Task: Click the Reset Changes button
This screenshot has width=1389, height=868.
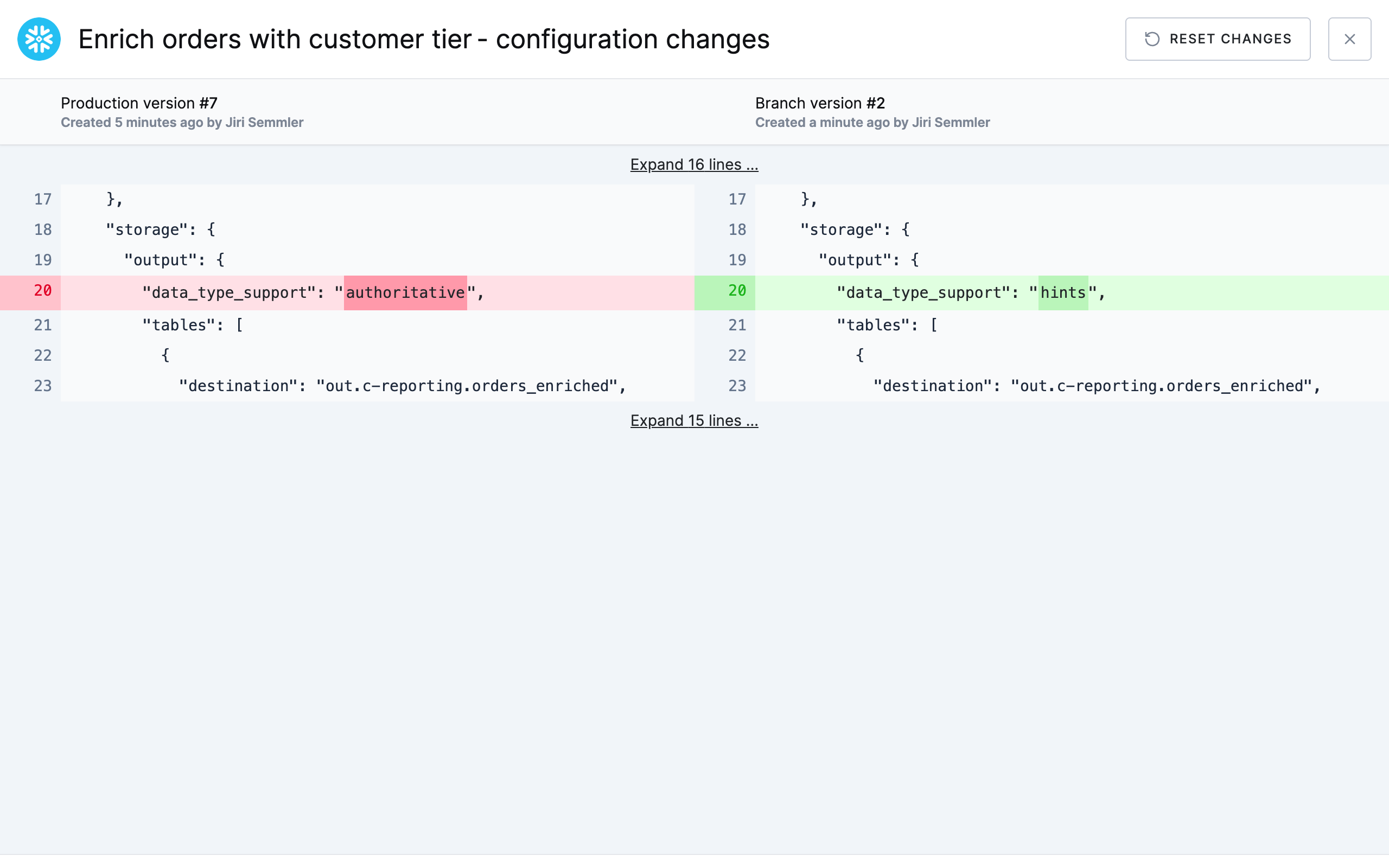Action: coord(1218,39)
